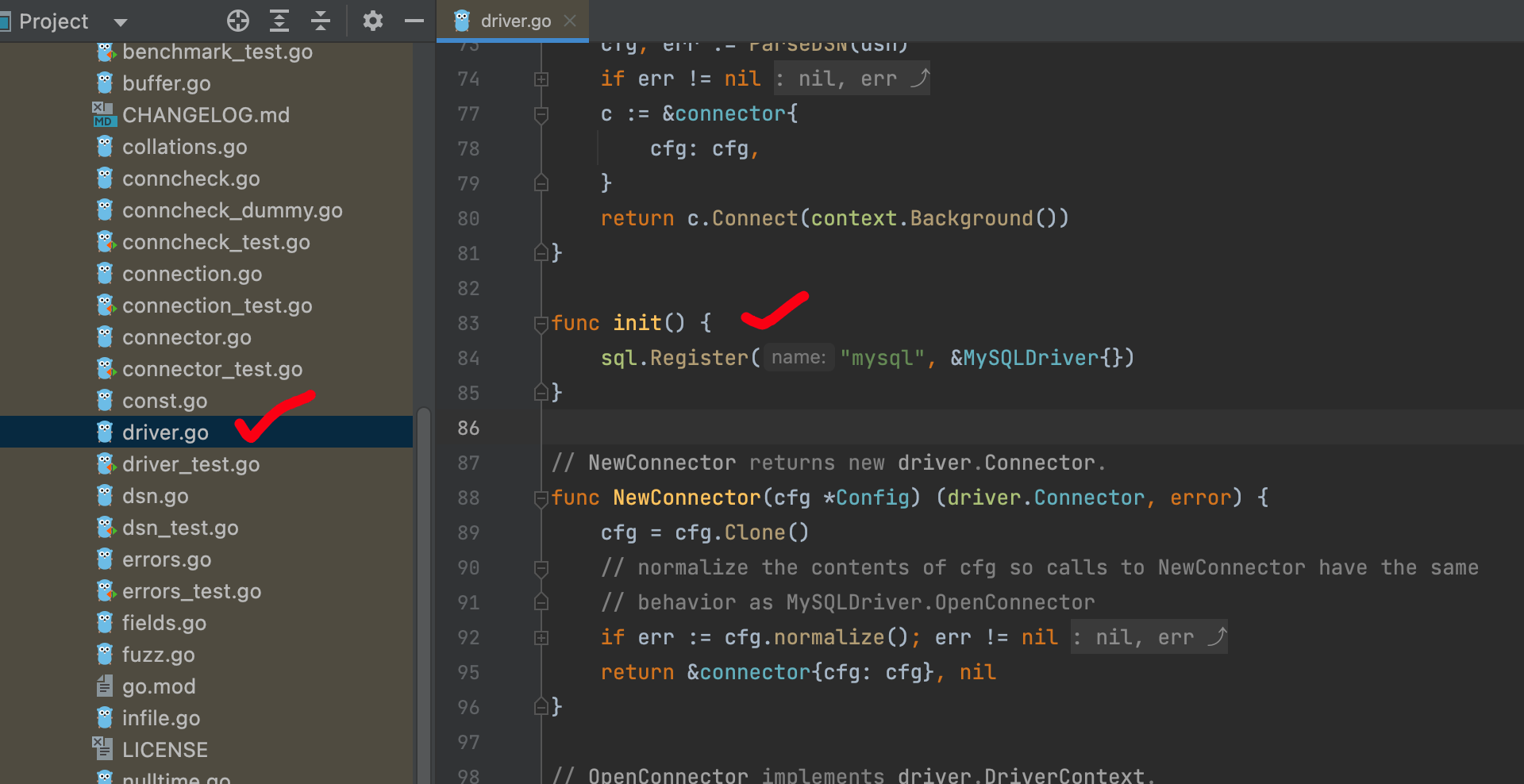Open connector.go in the project tree
This screenshot has height=784, width=1524.
click(x=187, y=337)
